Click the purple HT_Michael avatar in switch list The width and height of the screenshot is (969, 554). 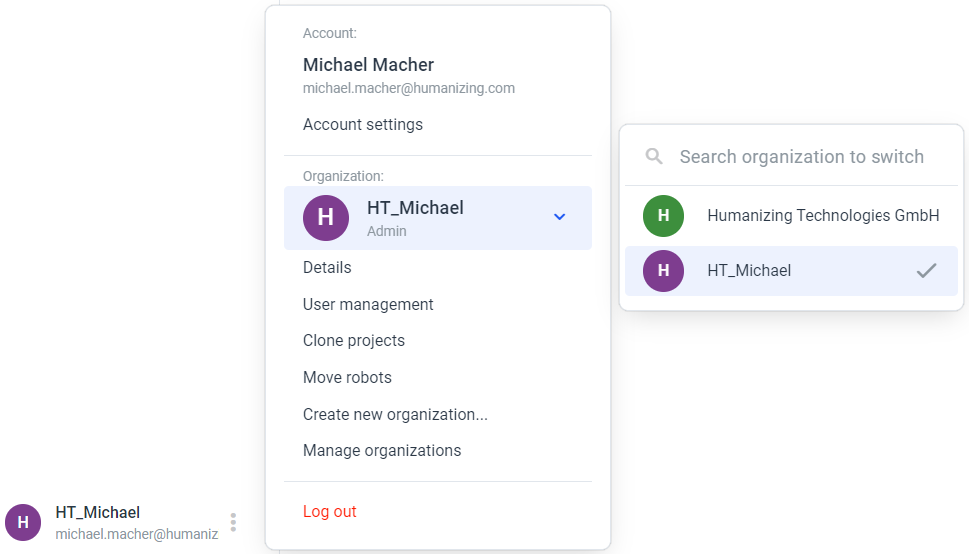(x=663, y=271)
